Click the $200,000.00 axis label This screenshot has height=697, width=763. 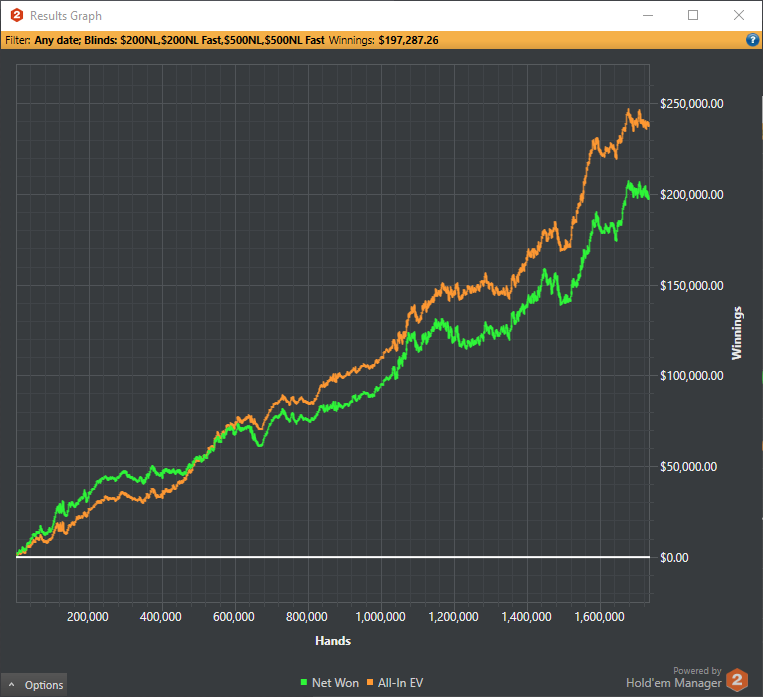691,195
